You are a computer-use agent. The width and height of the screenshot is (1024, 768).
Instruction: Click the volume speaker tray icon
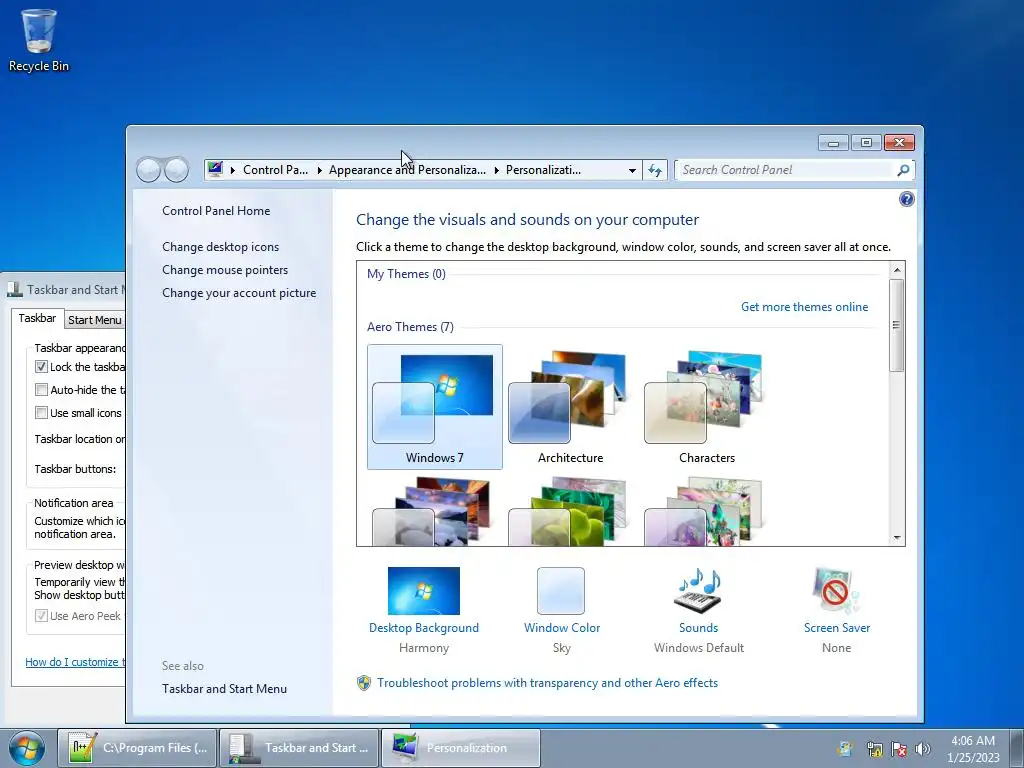(923, 749)
